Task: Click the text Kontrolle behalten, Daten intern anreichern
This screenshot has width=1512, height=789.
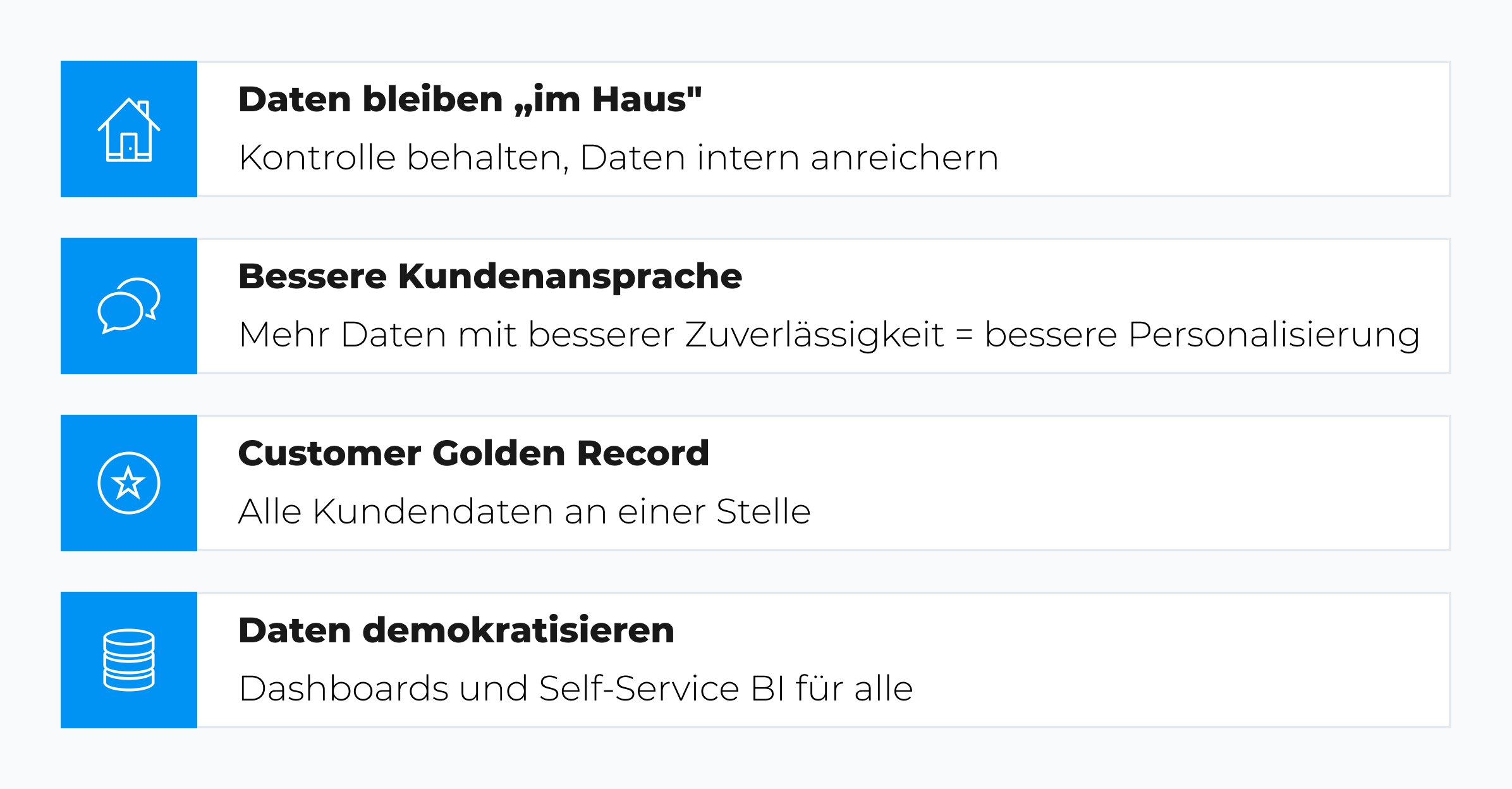Action: 618,157
